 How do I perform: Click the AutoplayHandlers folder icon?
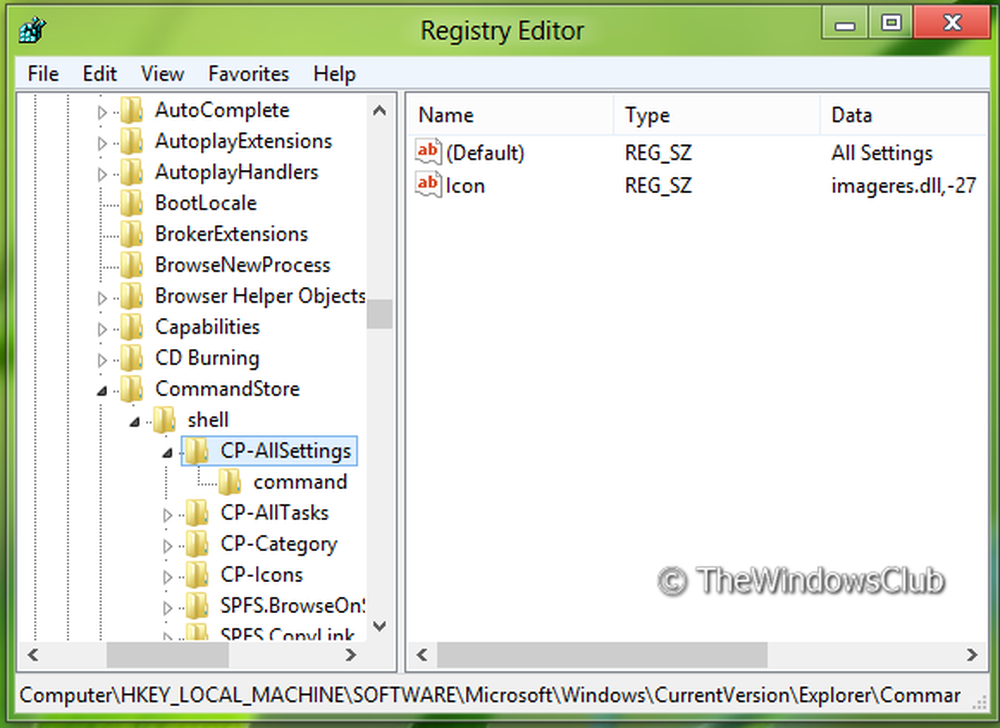tap(131, 172)
